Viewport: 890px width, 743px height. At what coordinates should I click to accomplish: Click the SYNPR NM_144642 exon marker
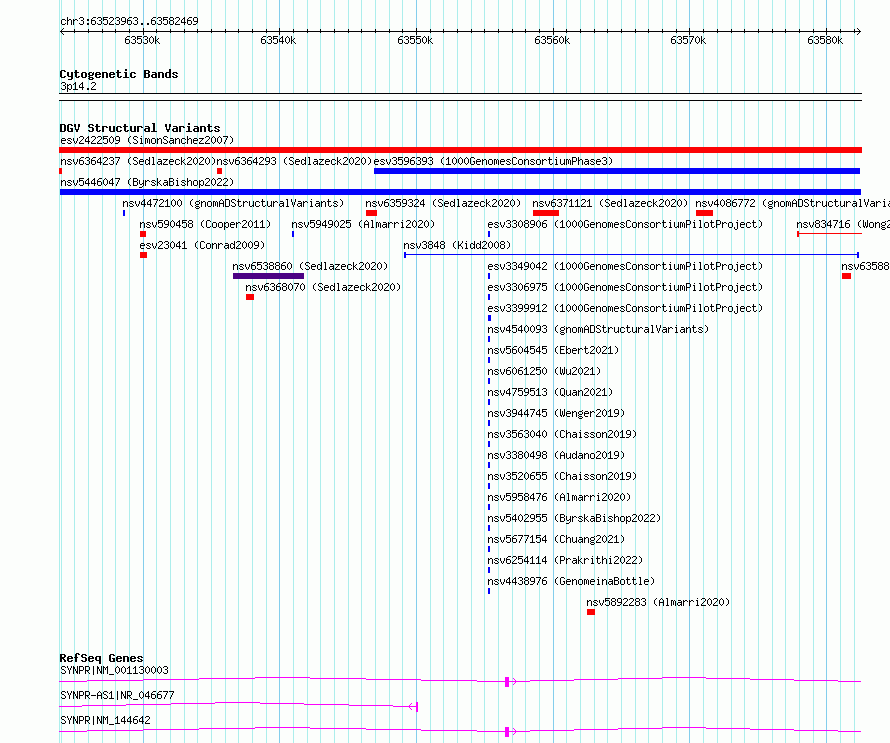tap(507, 732)
